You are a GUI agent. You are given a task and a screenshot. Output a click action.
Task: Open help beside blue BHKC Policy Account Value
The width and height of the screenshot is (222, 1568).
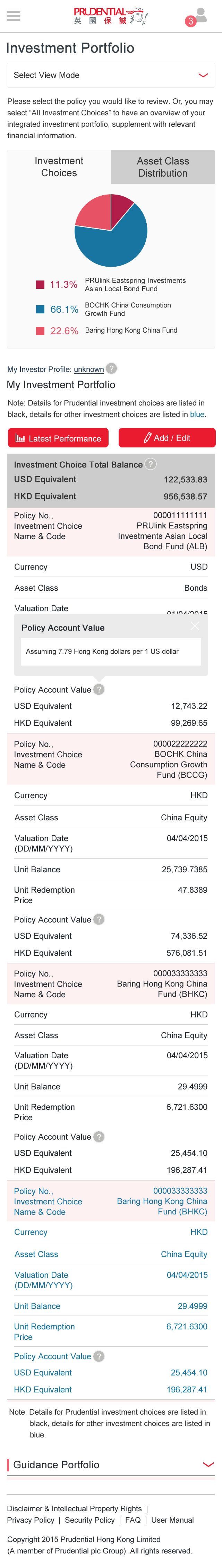coord(99,1356)
